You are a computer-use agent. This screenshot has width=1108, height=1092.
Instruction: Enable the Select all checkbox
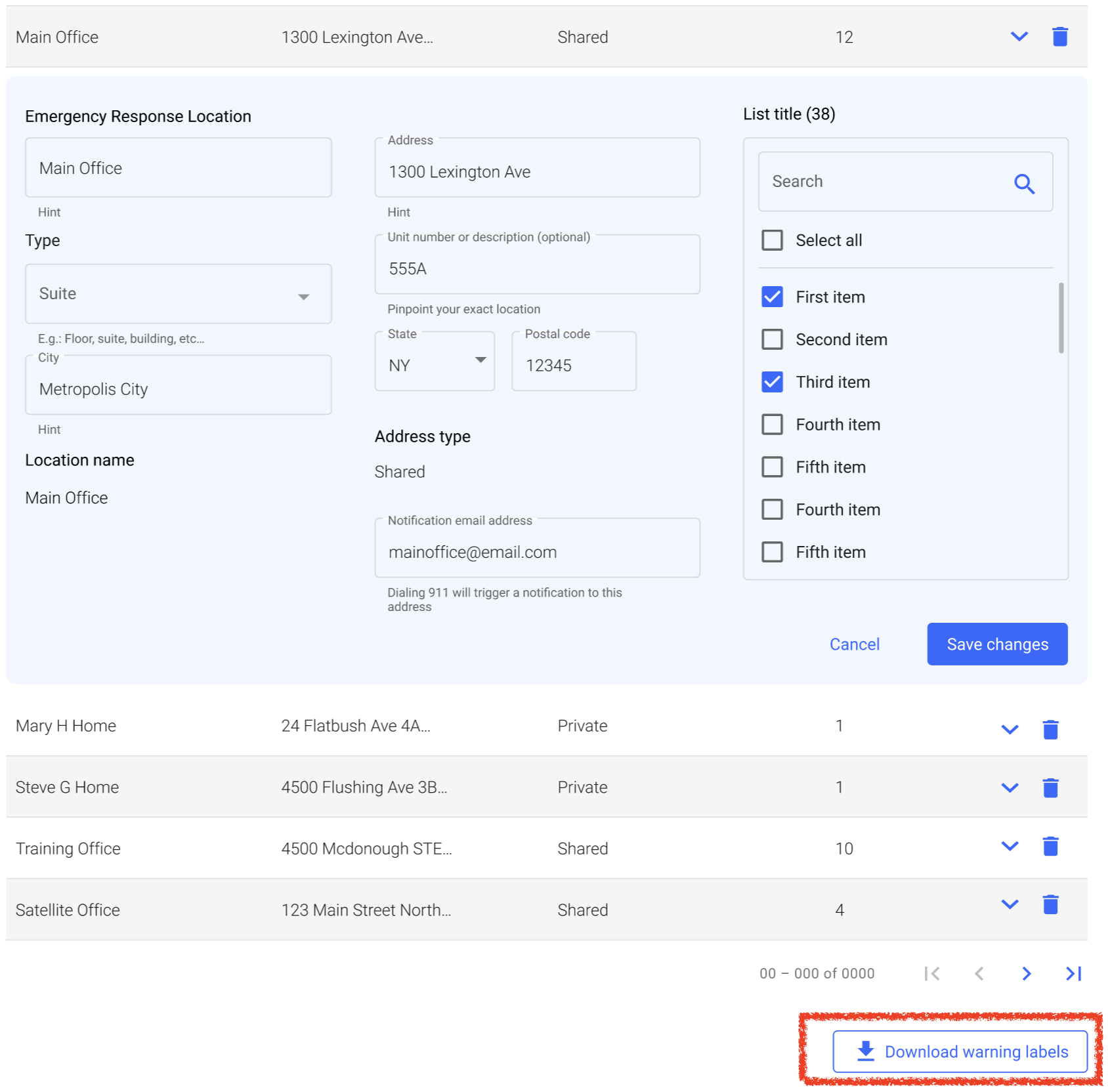click(x=772, y=240)
